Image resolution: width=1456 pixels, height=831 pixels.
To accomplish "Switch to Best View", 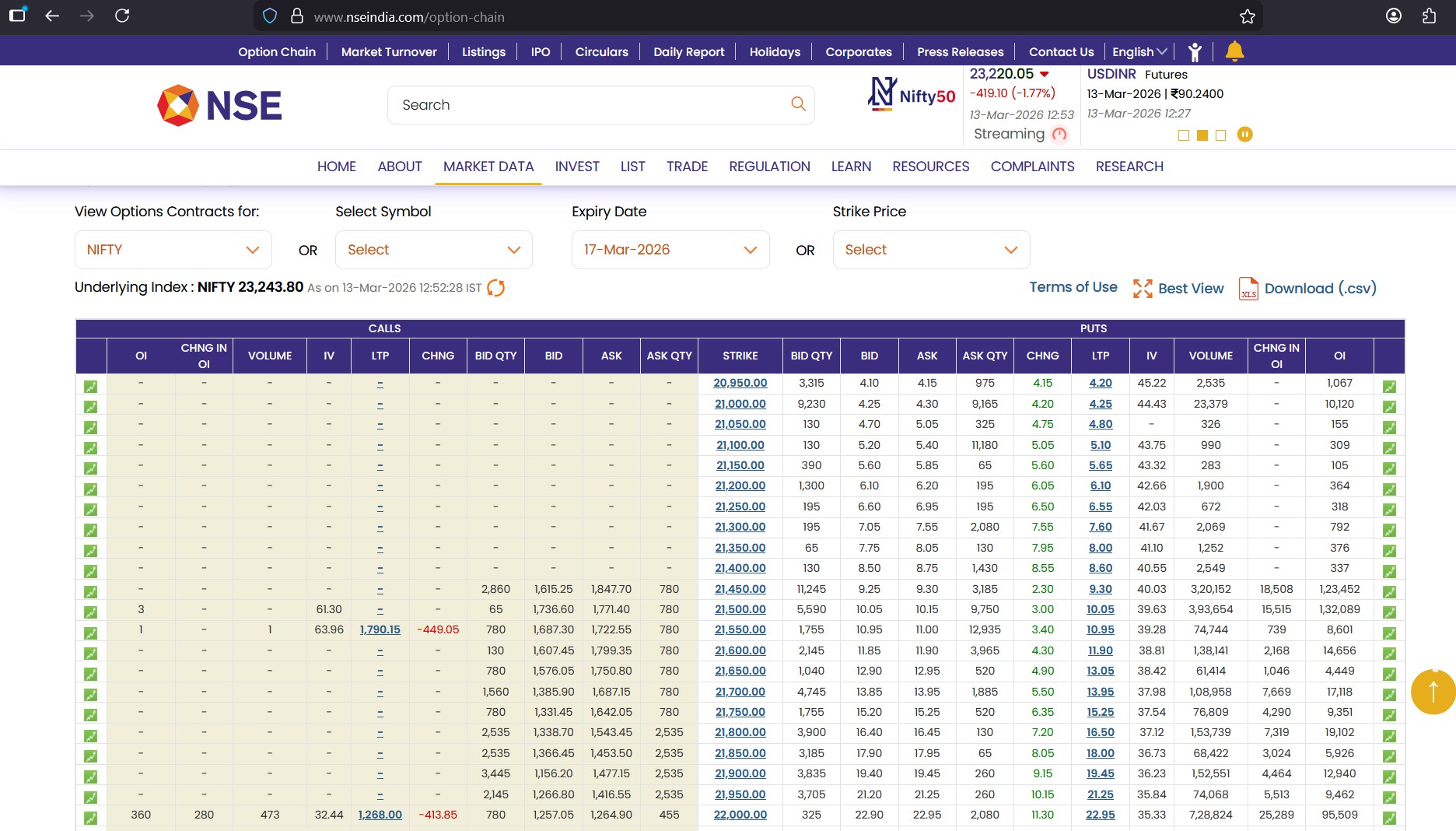I will pos(1178,289).
